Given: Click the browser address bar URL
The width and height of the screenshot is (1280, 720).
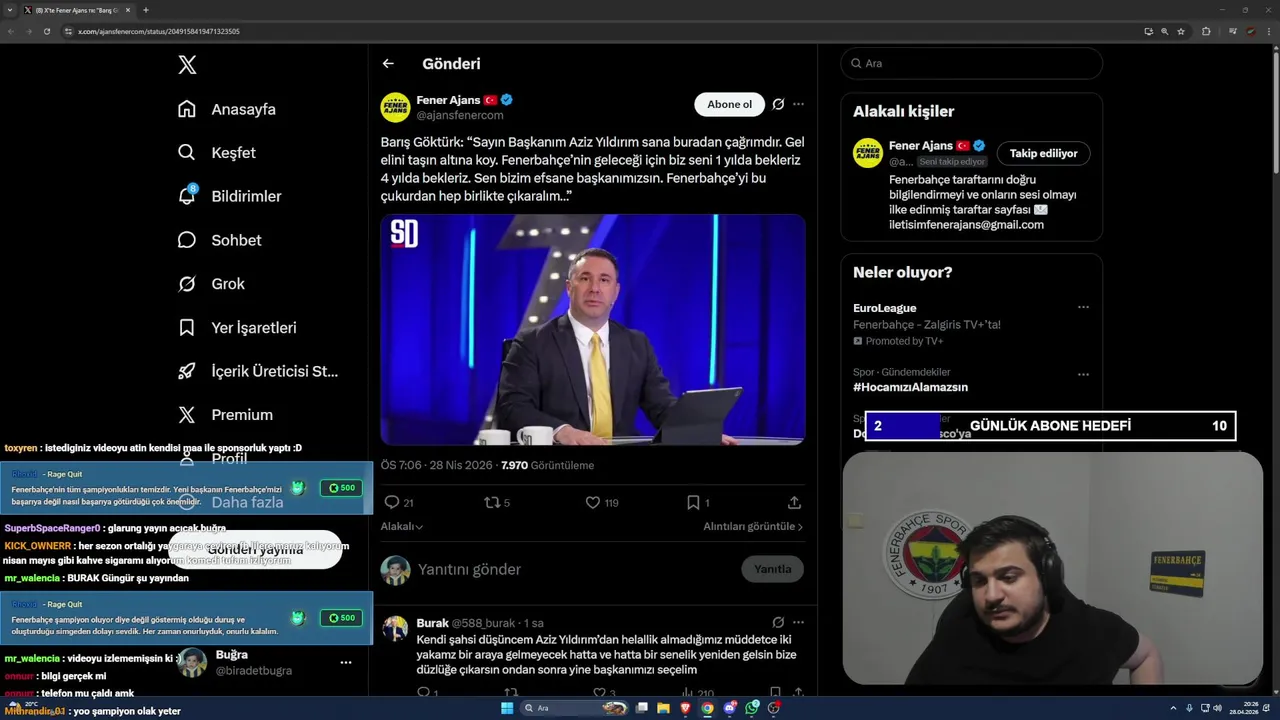Looking at the screenshot, I should [x=159, y=31].
